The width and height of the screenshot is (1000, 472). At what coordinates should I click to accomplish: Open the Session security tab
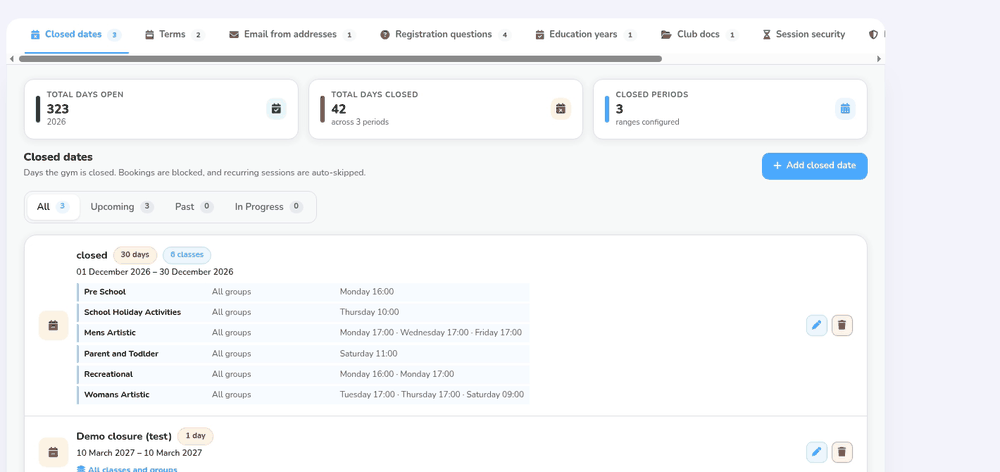pyautogui.click(x=804, y=34)
